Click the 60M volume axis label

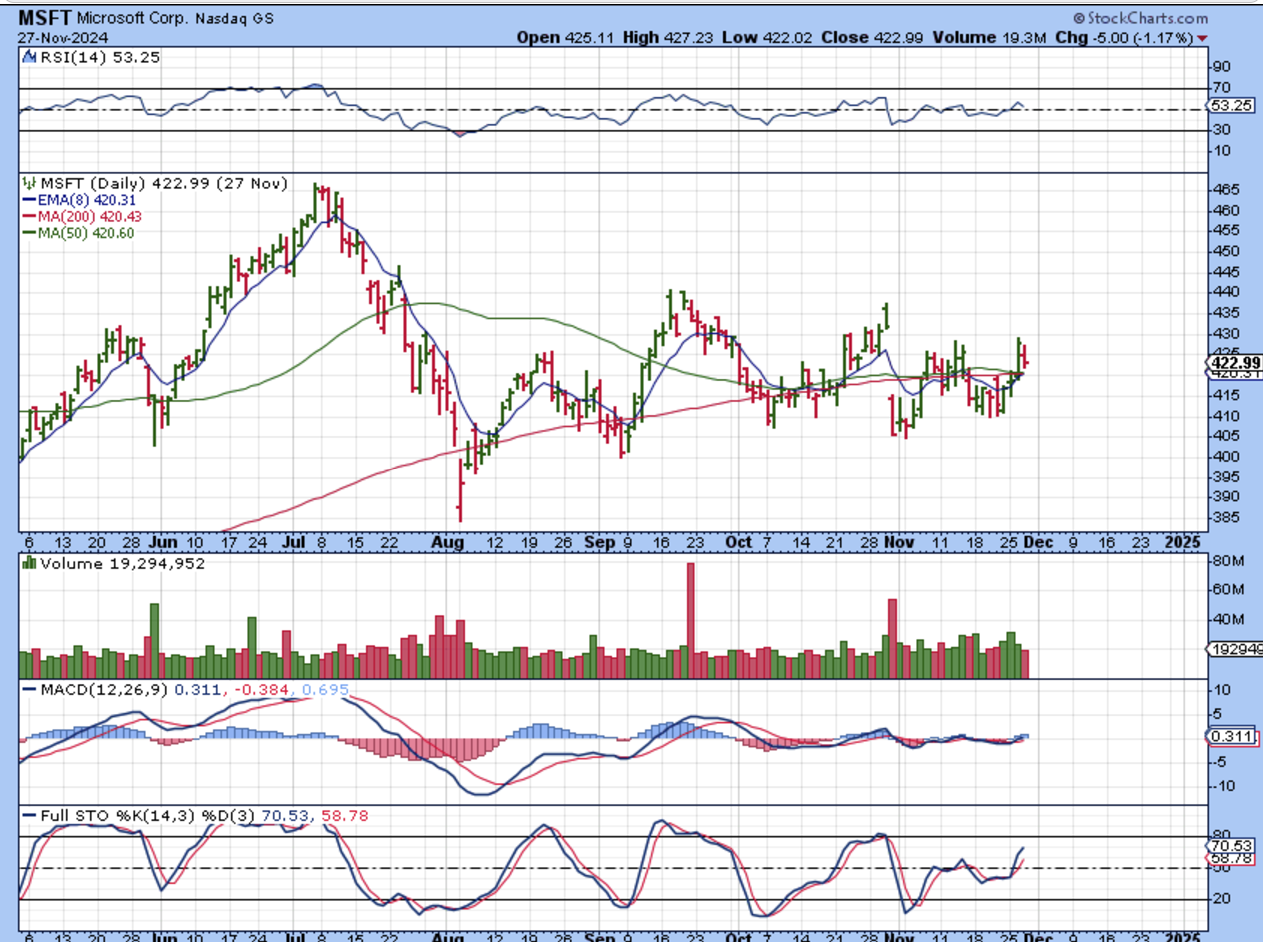tap(1226, 589)
